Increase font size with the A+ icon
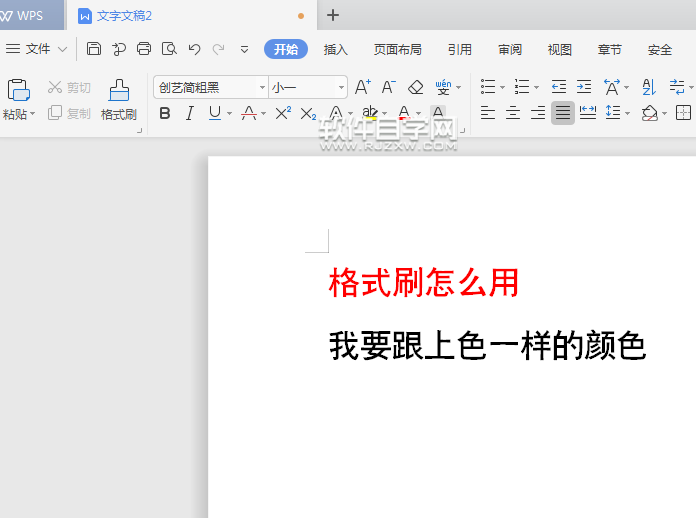 [x=363, y=87]
